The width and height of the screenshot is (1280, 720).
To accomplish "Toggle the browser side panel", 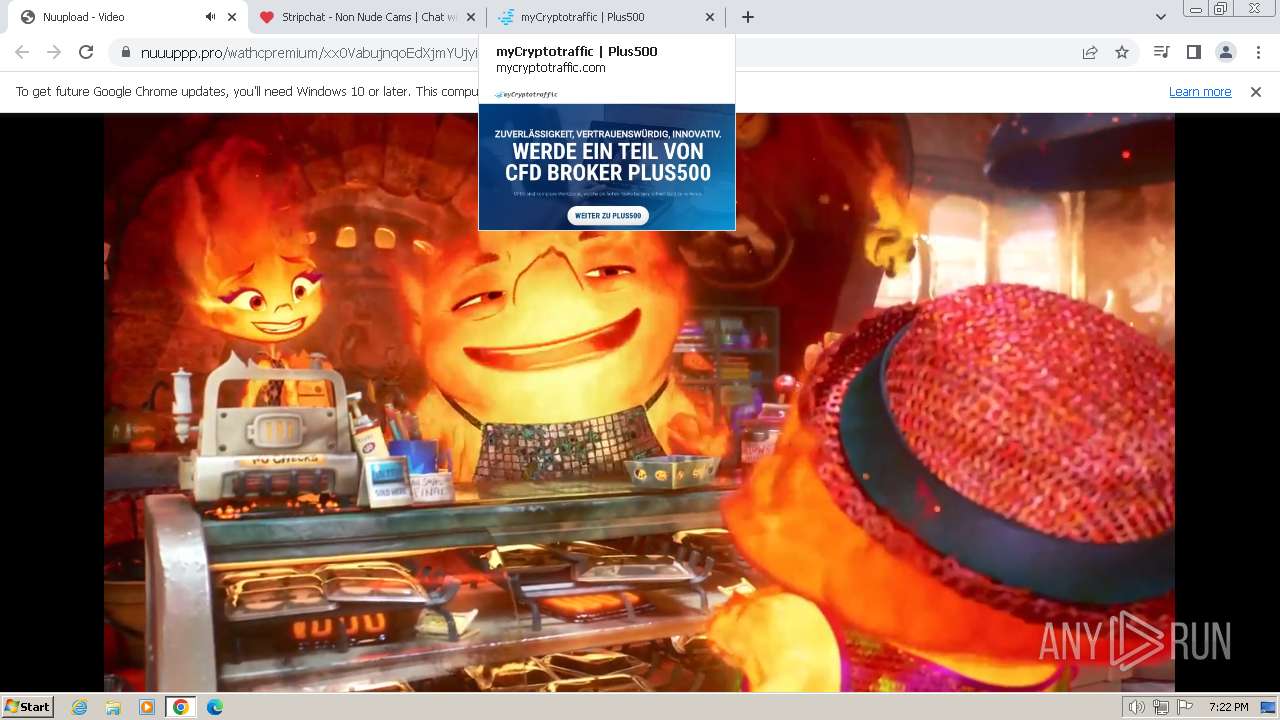I will (x=1193, y=52).
